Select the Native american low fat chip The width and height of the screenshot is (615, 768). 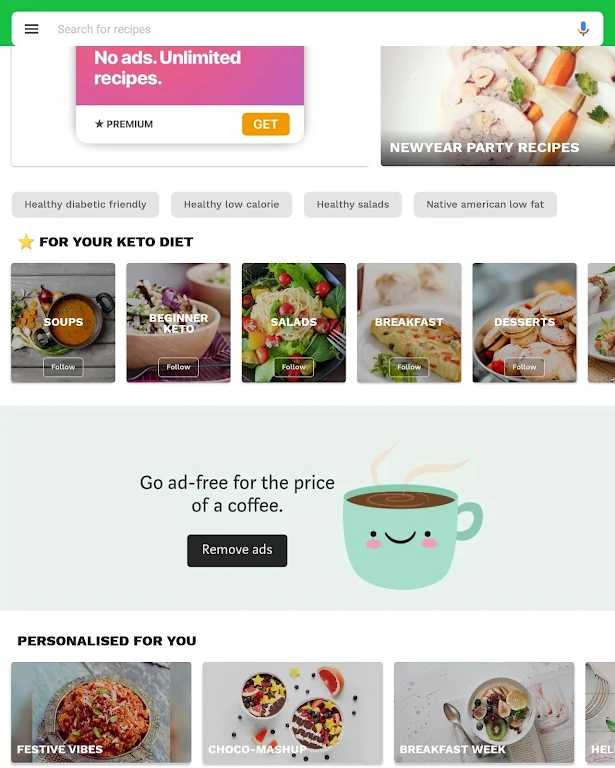pos(485,205)
